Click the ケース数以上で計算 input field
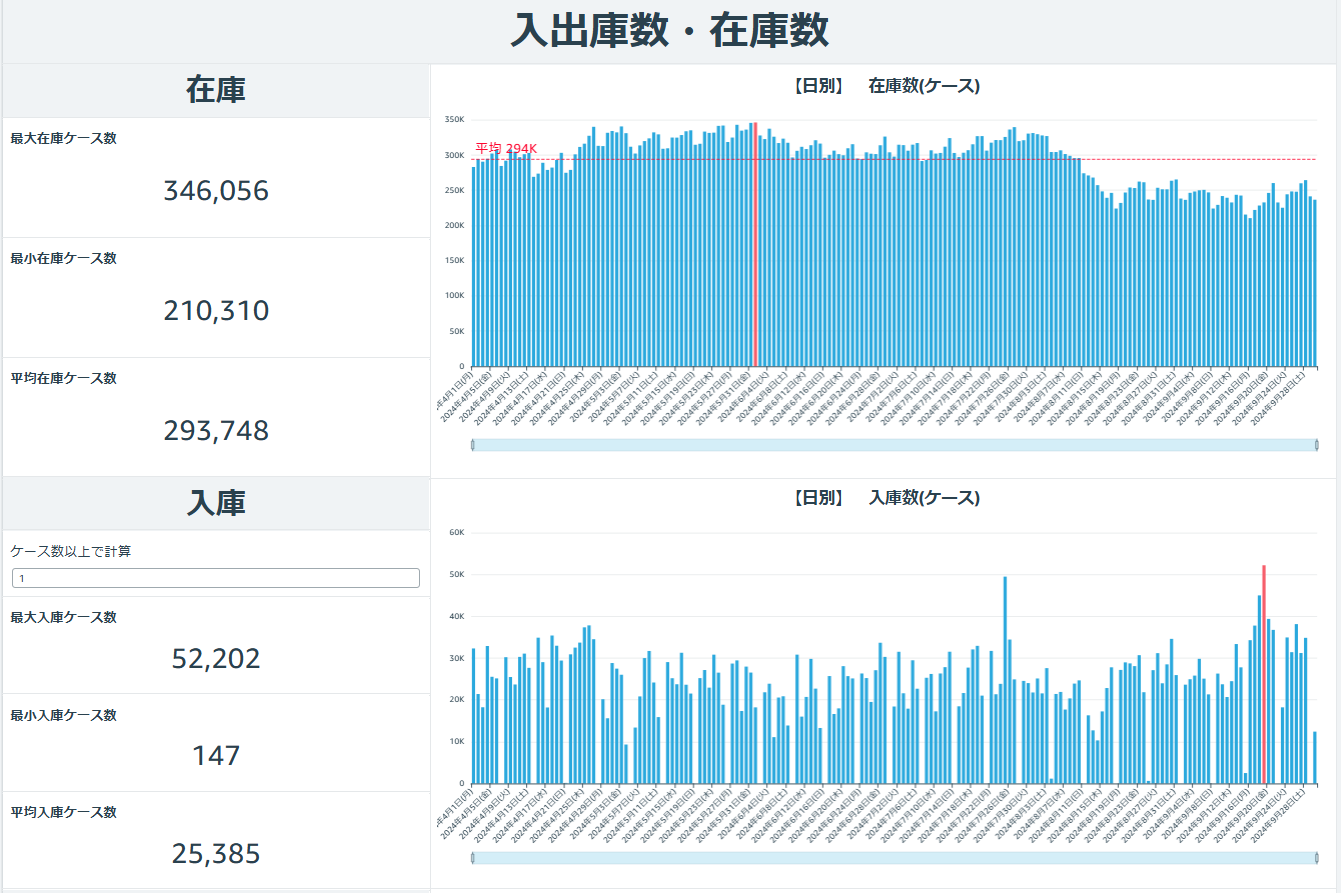The height and width of the screenshot is (893, 1341). (x=215, y=578)
